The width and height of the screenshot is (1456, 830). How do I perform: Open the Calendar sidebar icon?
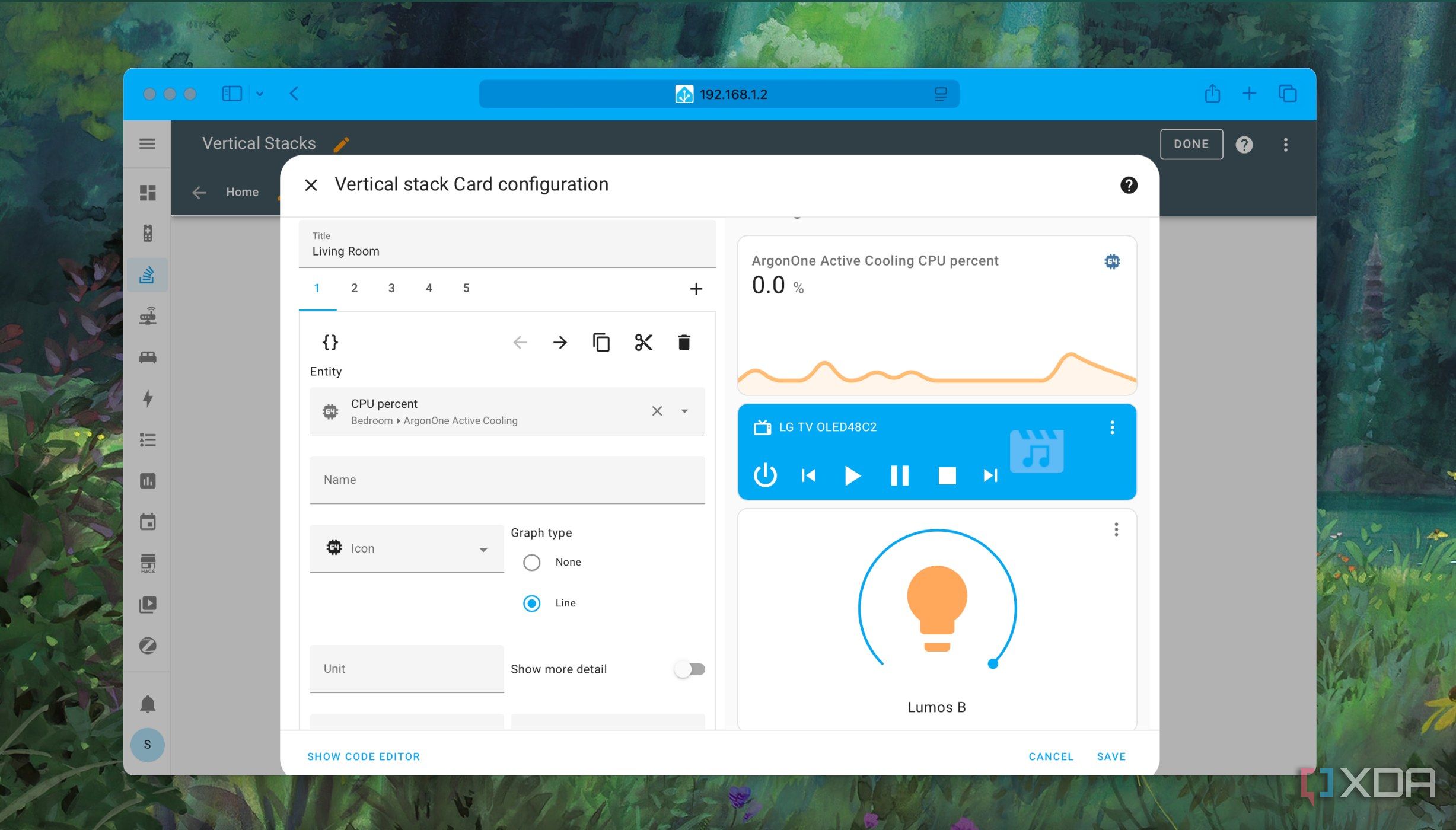[147, 522]
